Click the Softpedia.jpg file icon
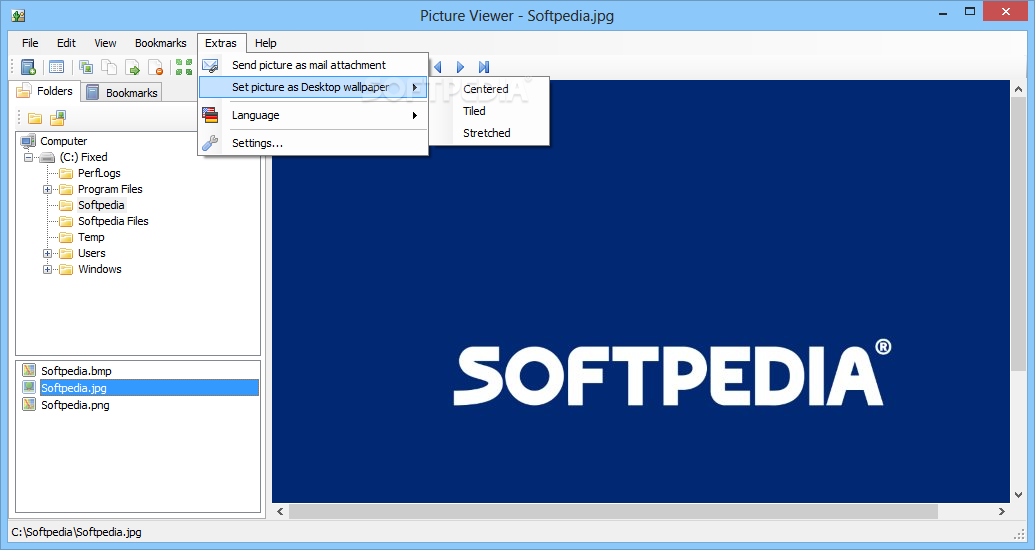This screenshot has height=550, width=1035. click(28, 388)
